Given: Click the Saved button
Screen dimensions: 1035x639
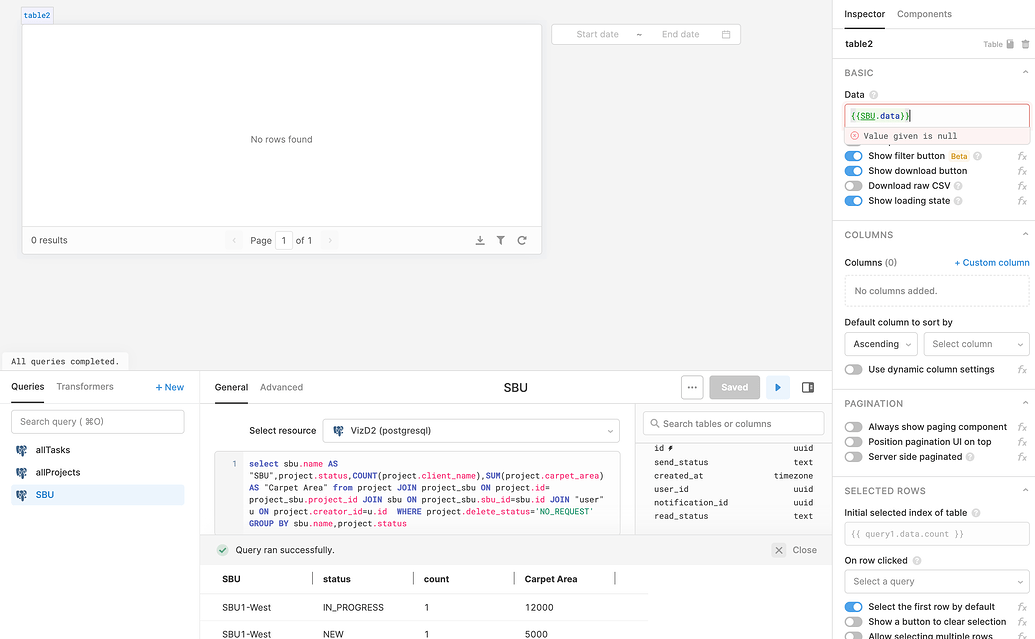Looking at the screenshot, I should point(734,387).
